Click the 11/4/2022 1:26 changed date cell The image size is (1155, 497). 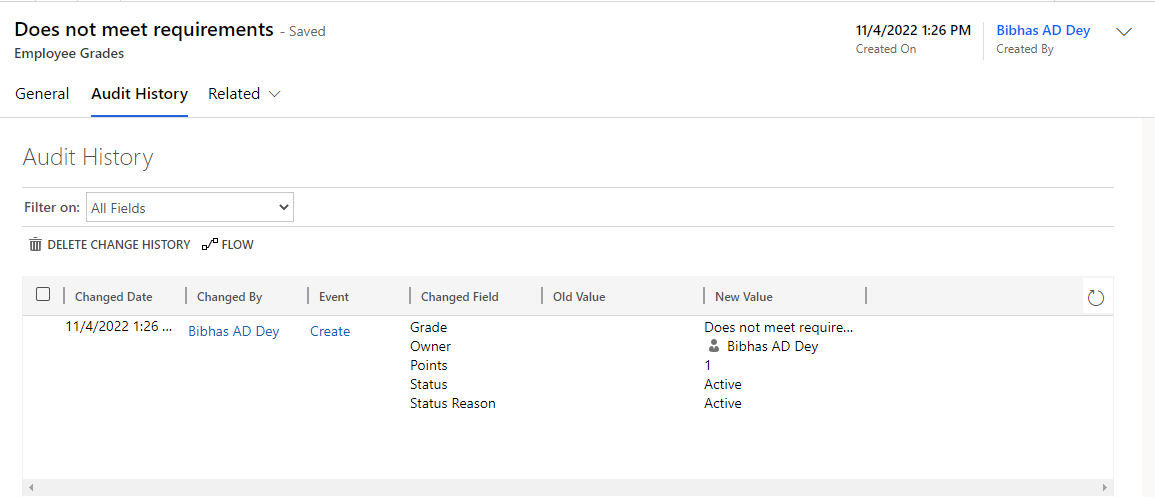tap(119, 327)
